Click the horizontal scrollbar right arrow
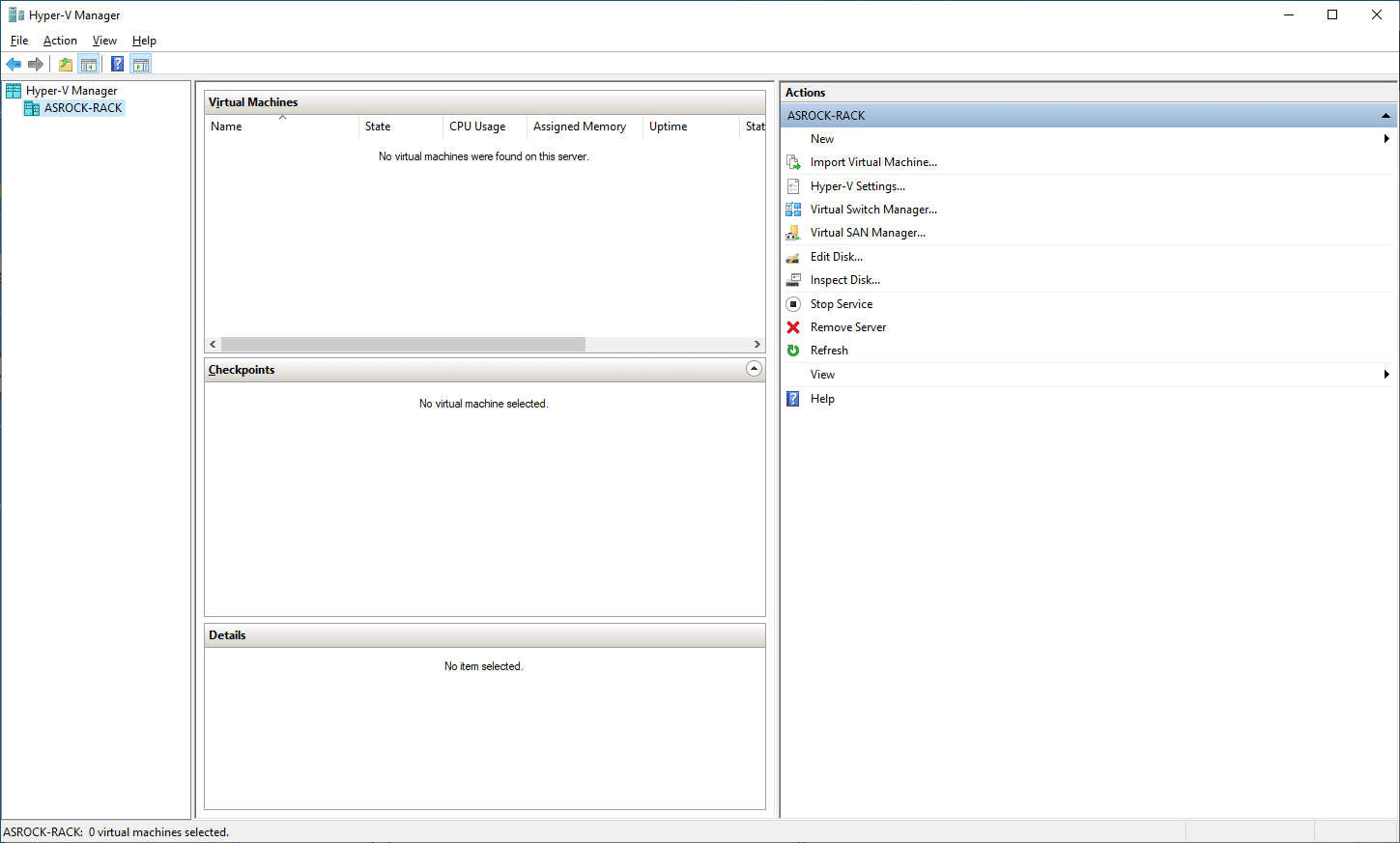1400x843 pixels. click(x=757, y=345)
